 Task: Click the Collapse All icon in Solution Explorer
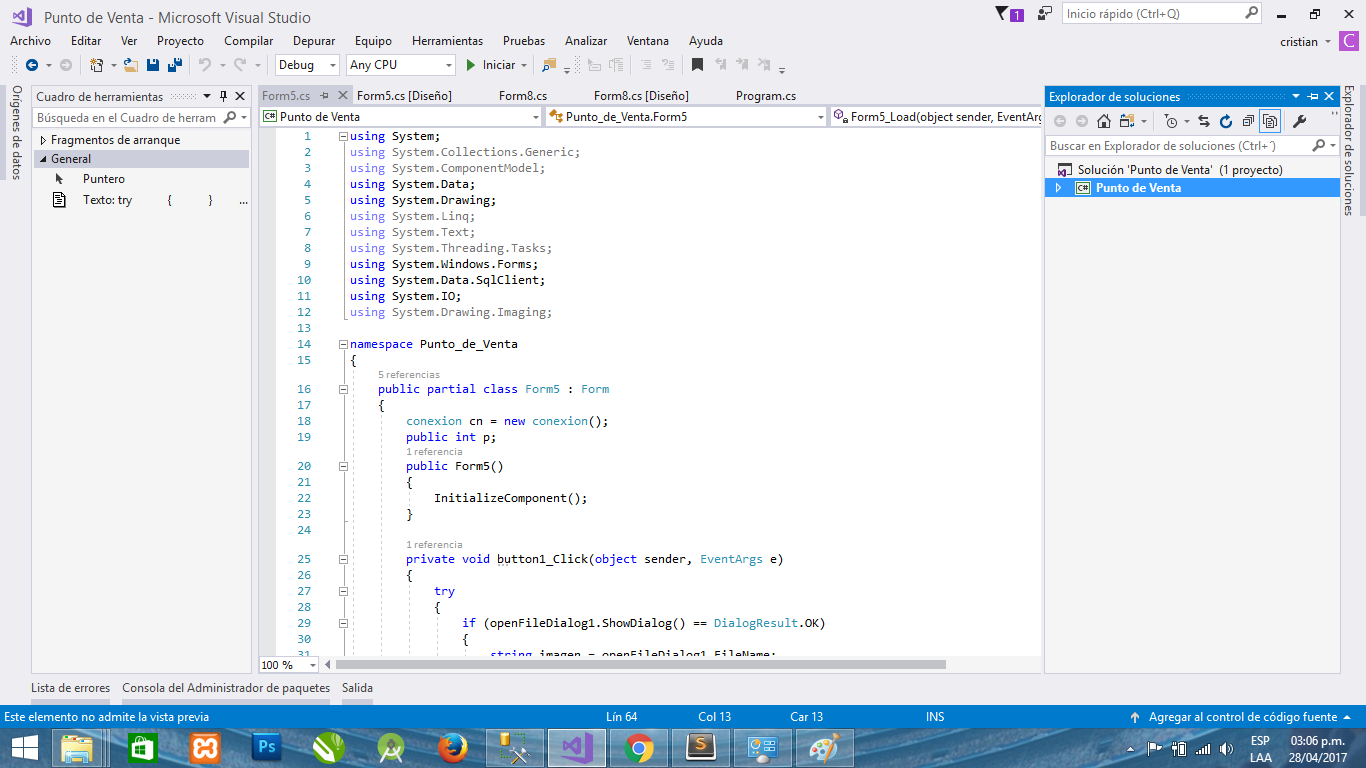1248,121
